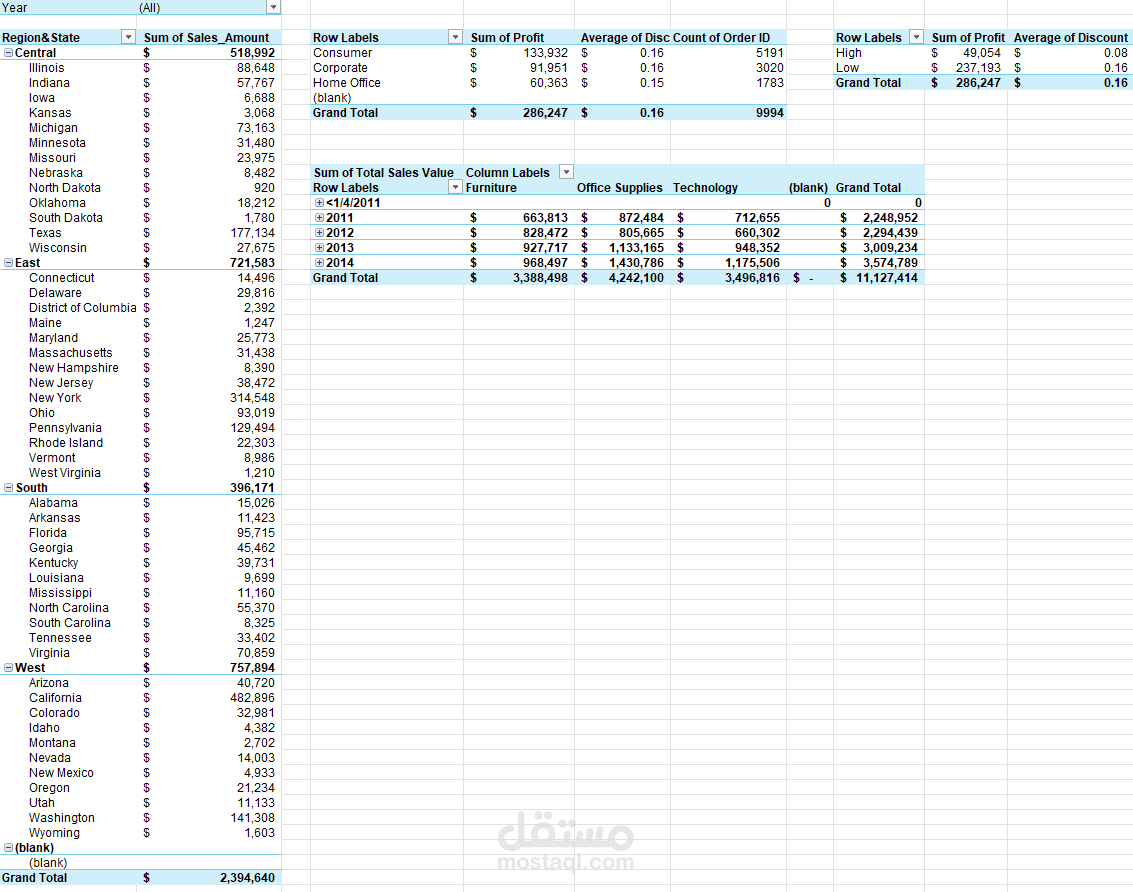Collapse the West region group

9,668
